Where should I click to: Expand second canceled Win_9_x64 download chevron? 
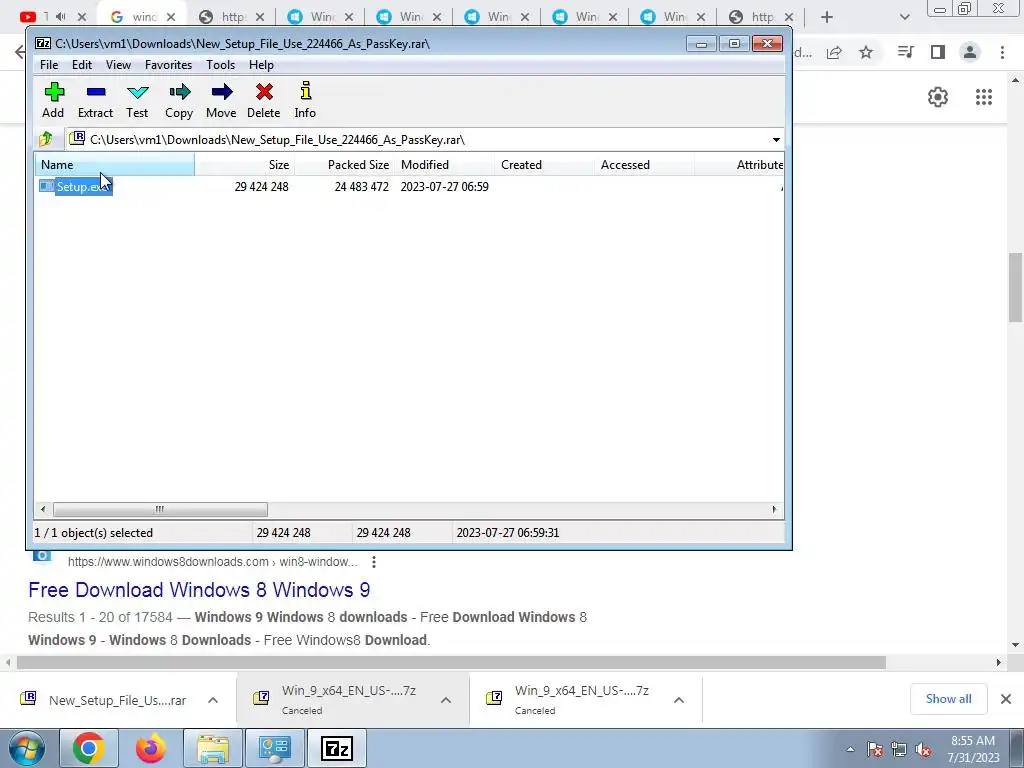click(679, 700)
